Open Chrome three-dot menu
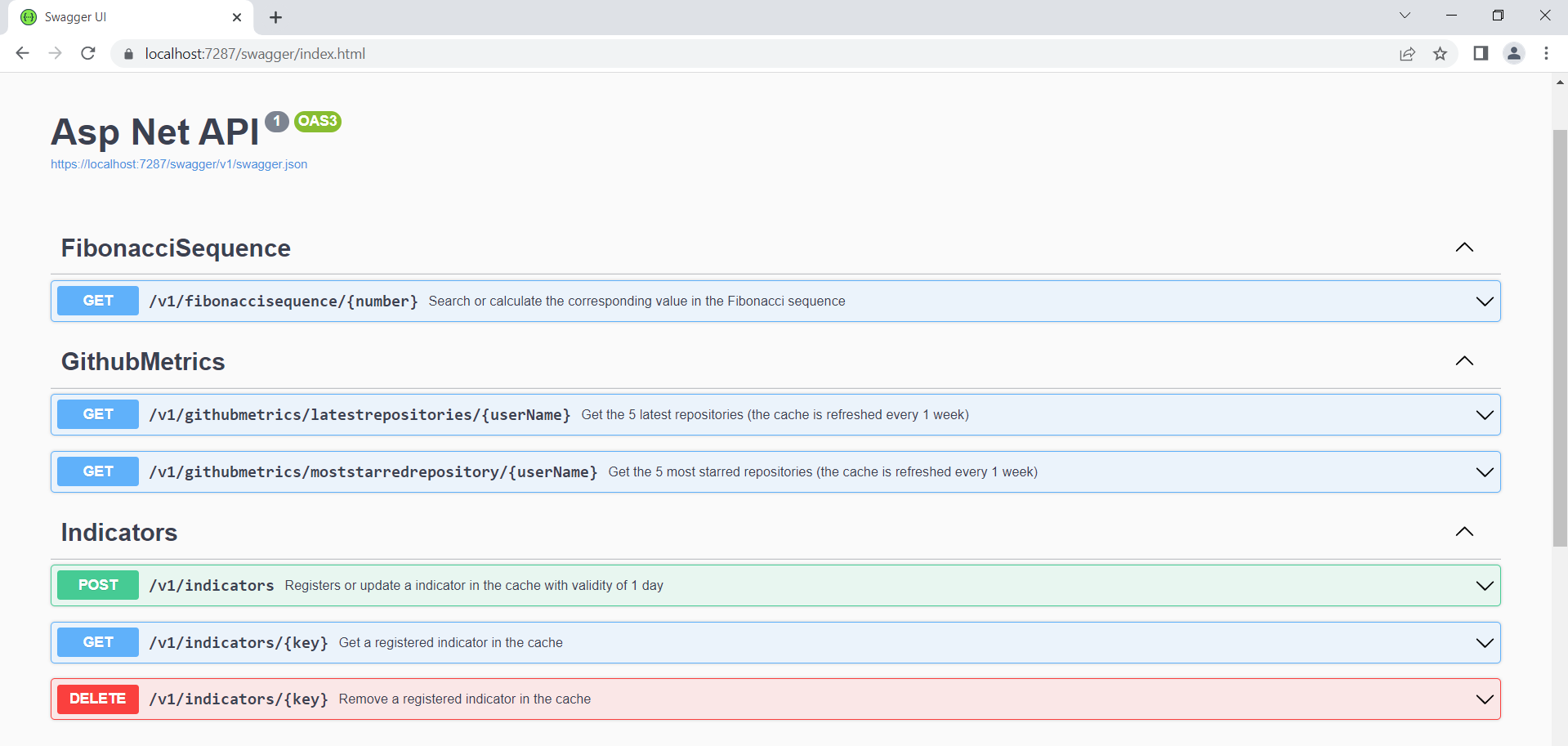This screenshot has height=746, width=1568. [1546, 53]
